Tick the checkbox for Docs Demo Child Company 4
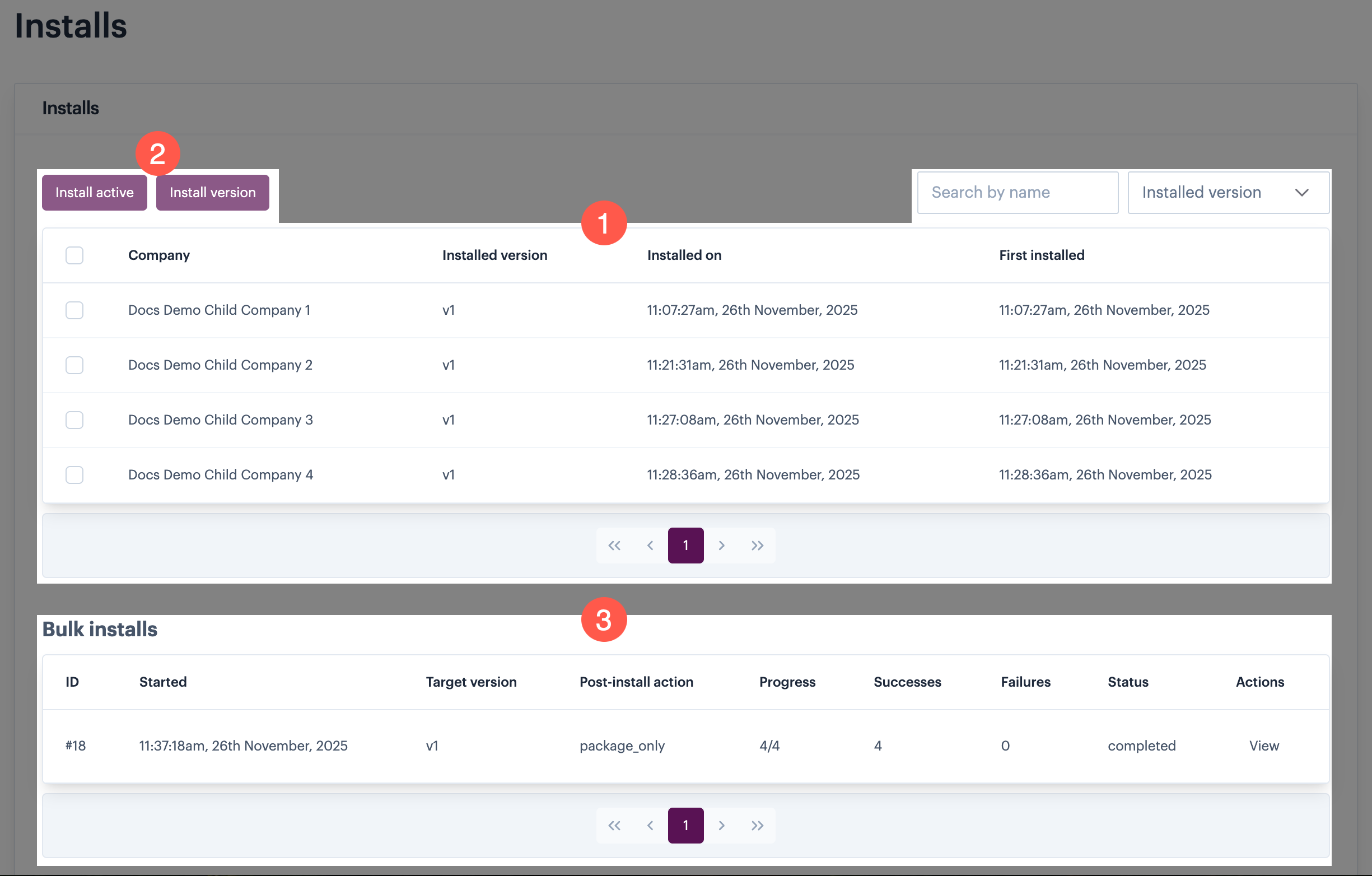Viewport: 1372px width, 876px height. tap(74, 475)
